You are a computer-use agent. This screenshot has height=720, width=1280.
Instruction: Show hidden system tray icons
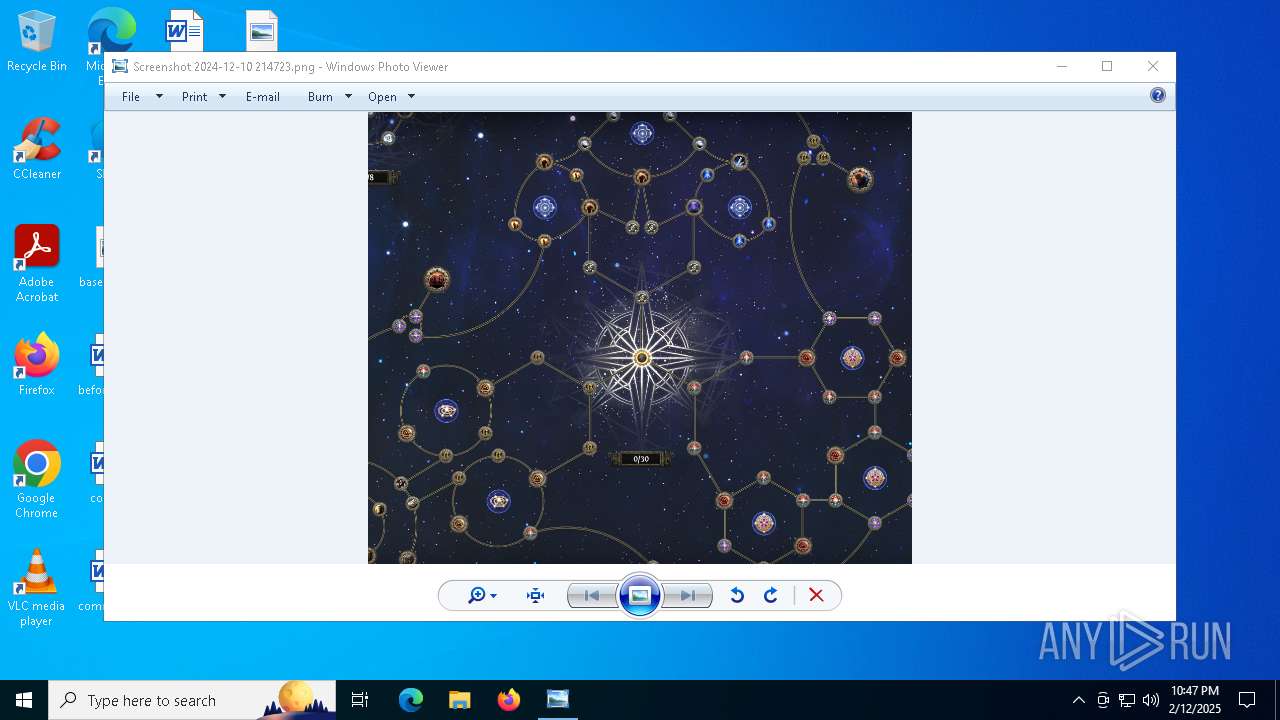[1078, 700]
